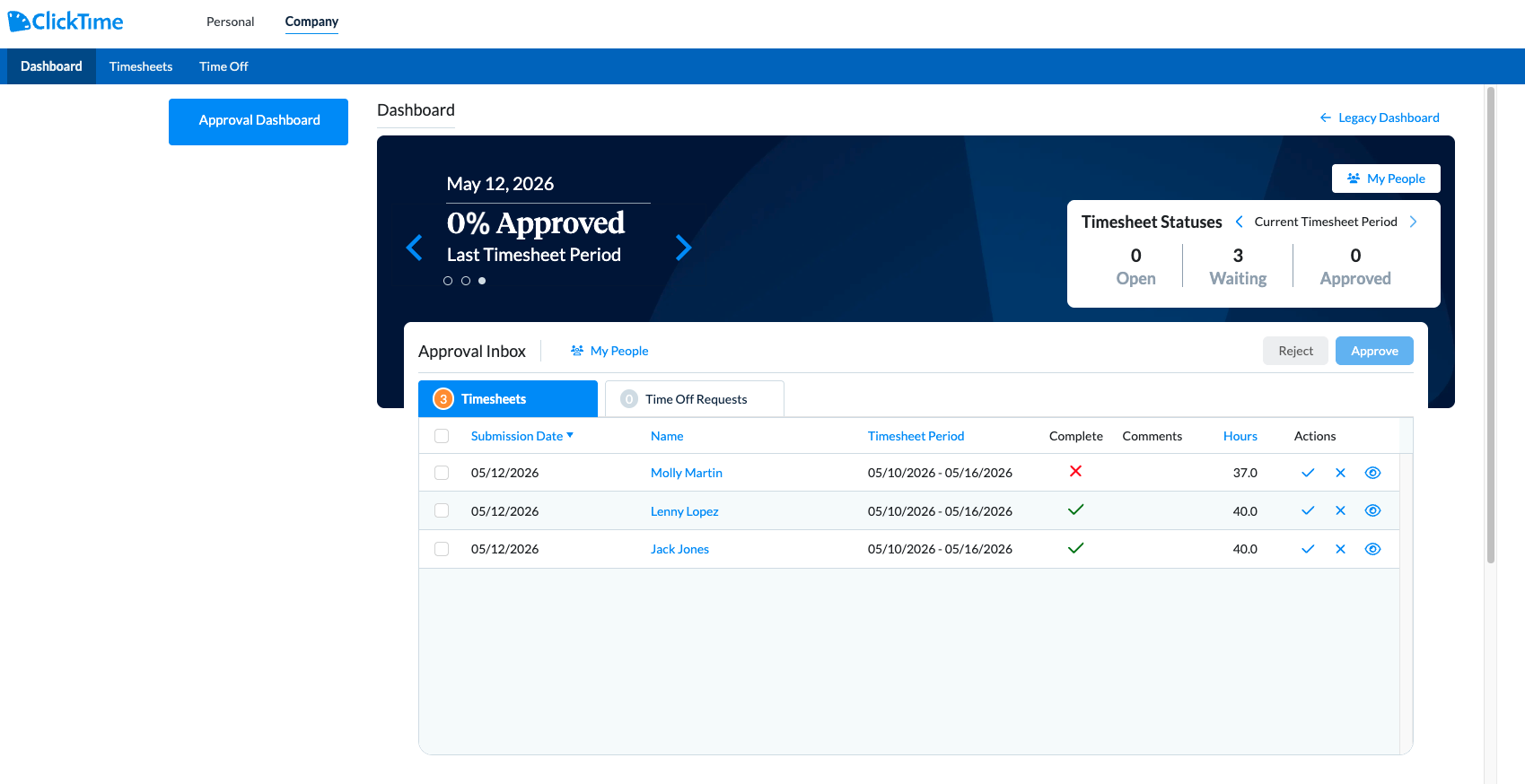This screenshot has width=1525, height=784.
Task: Go to next slide in approval banner
Action: 683,248
